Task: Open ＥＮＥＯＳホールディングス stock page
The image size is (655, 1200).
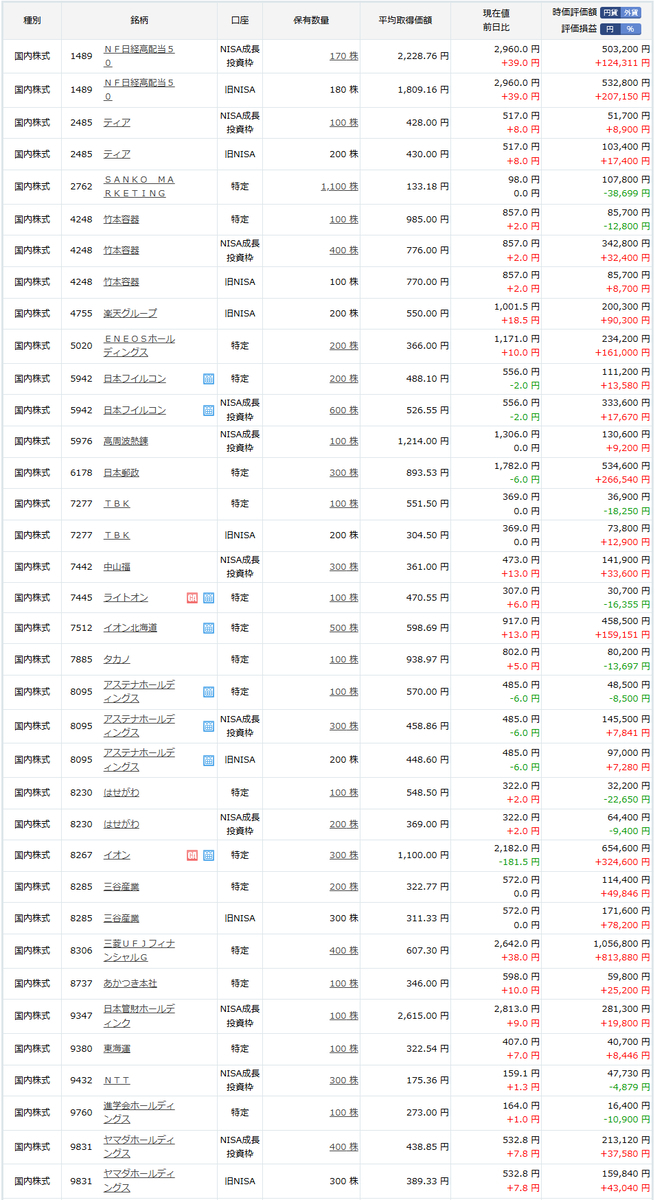Action: click(139, 345)
